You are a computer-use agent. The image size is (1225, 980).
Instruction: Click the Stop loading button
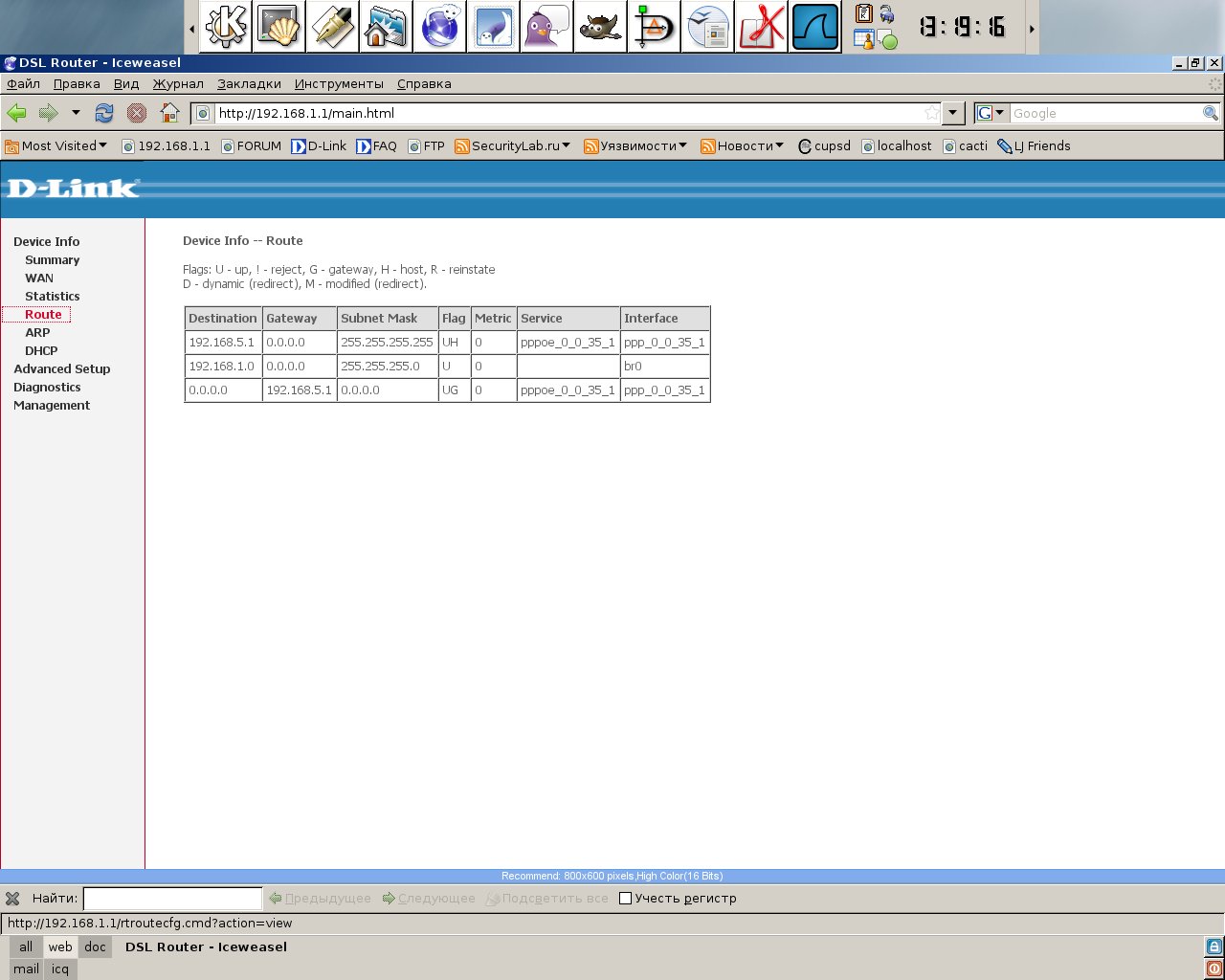tap(137, 113)
